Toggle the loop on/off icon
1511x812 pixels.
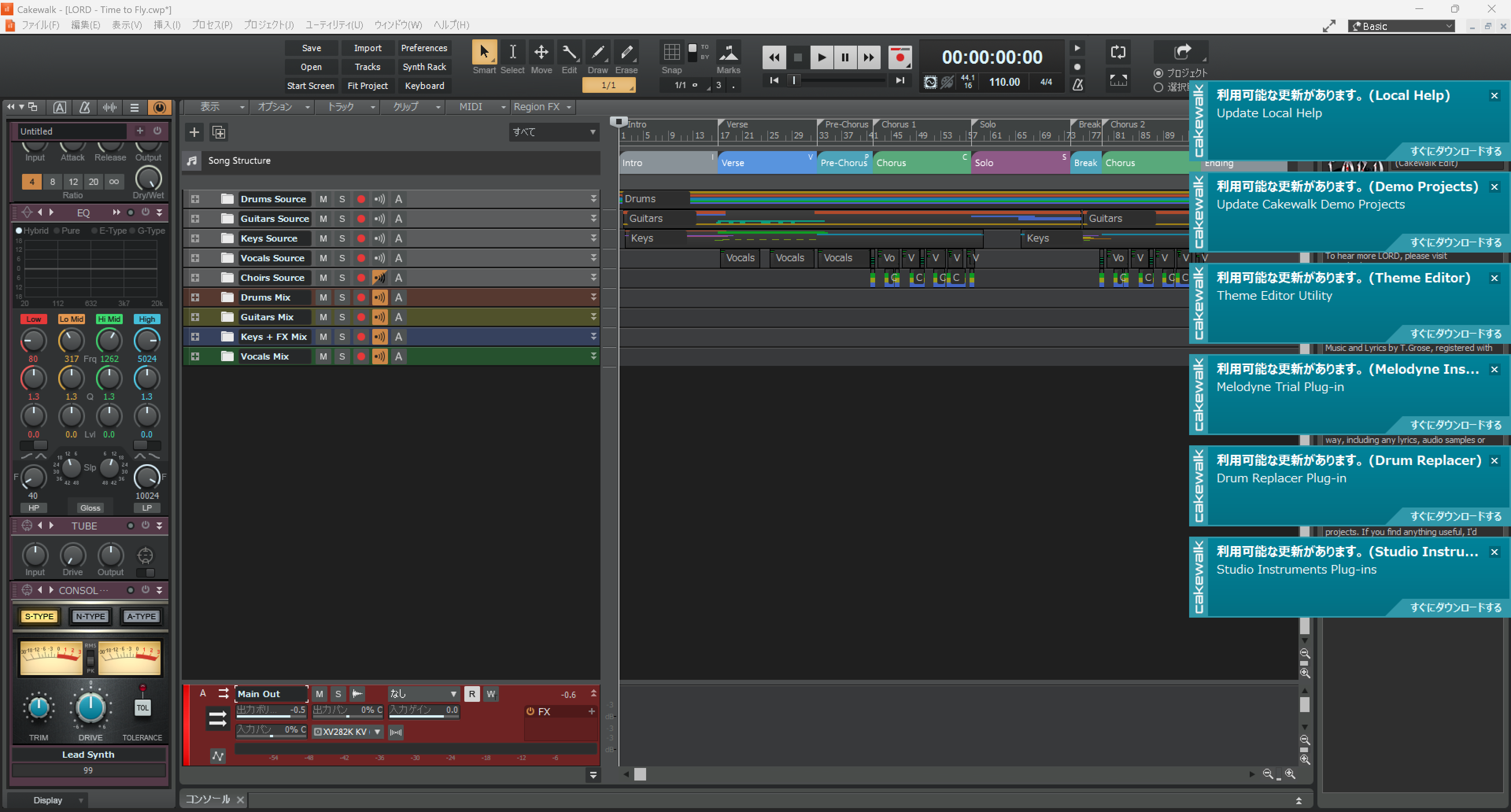coord(1118,52)
